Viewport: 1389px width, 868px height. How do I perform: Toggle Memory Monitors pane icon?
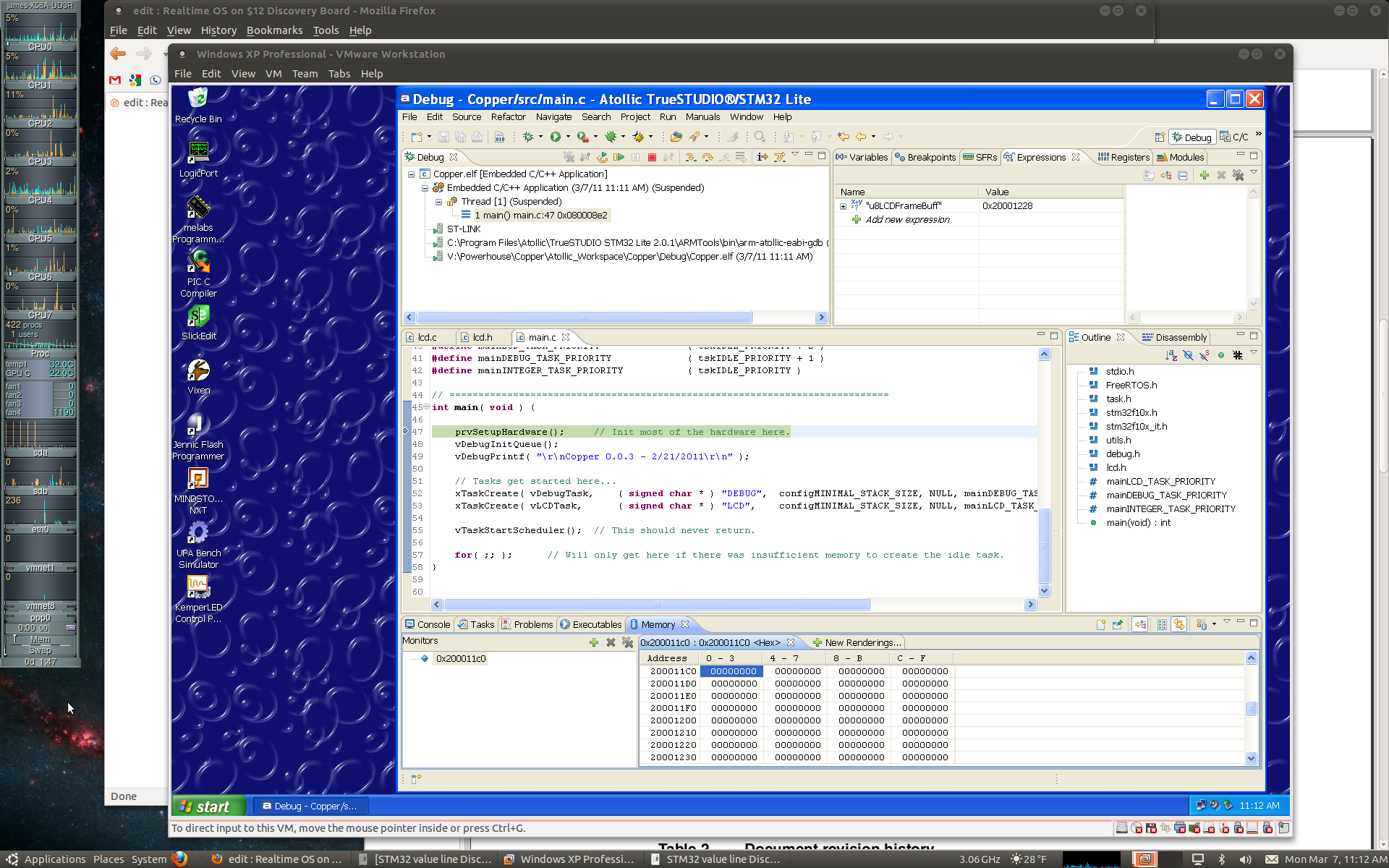tap(1140, 624)
